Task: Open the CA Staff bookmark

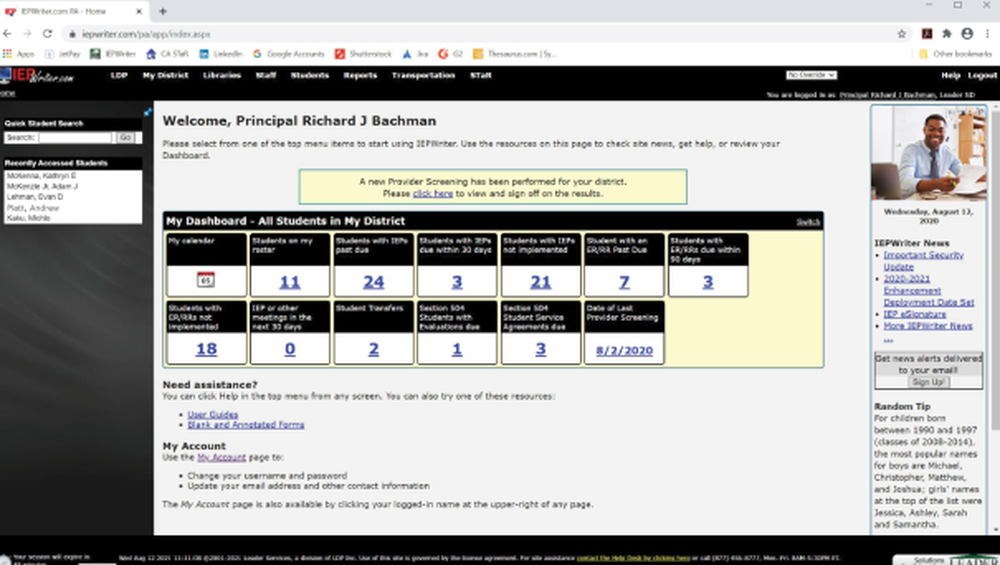Action: (168, 54)
